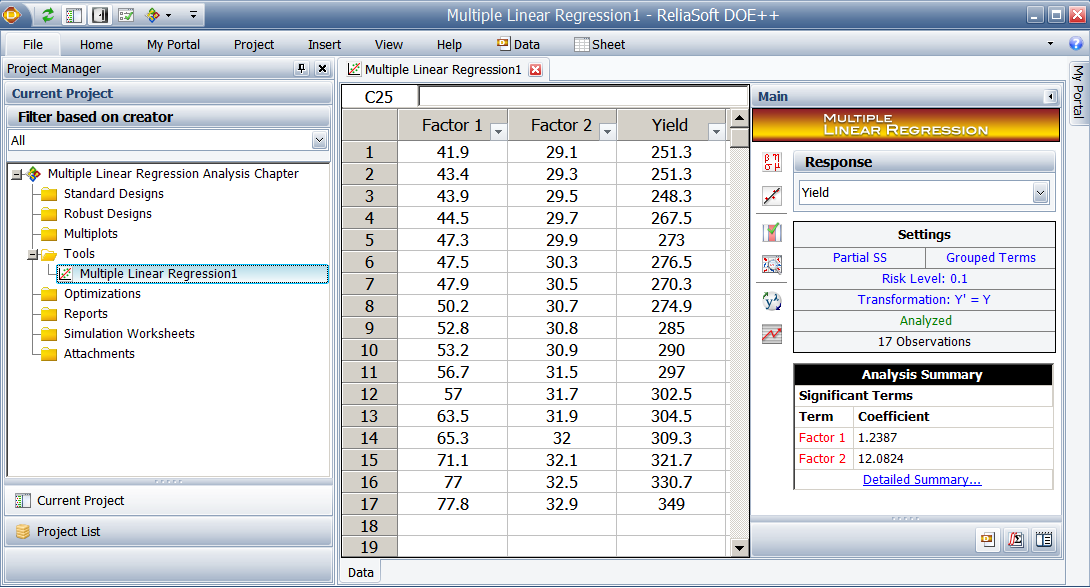Click the Plot icon with the red line

[x=772, y=196]
